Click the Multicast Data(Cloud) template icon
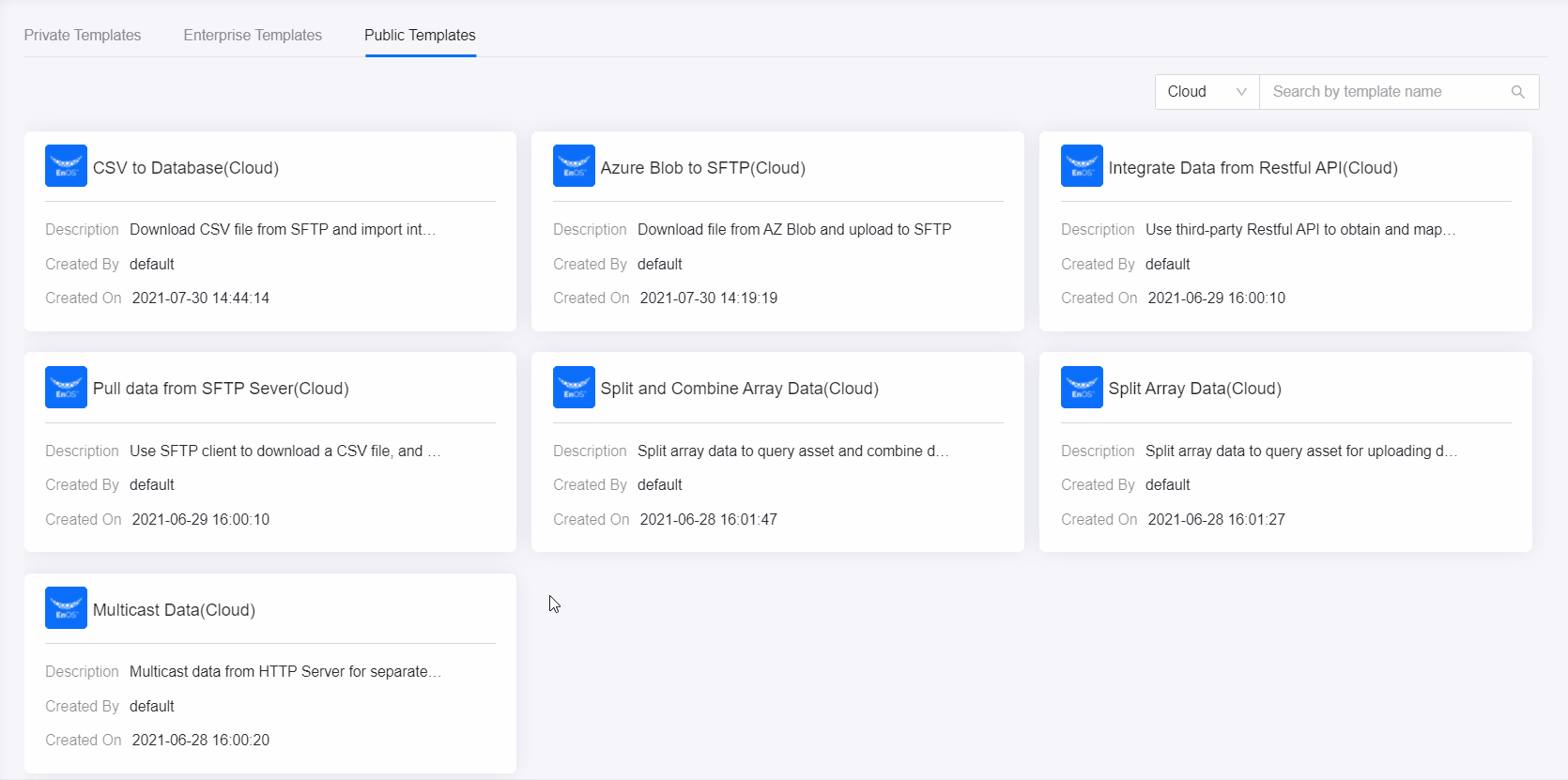The width and height of the screenshot is (1568, 780). coord(66,608)
